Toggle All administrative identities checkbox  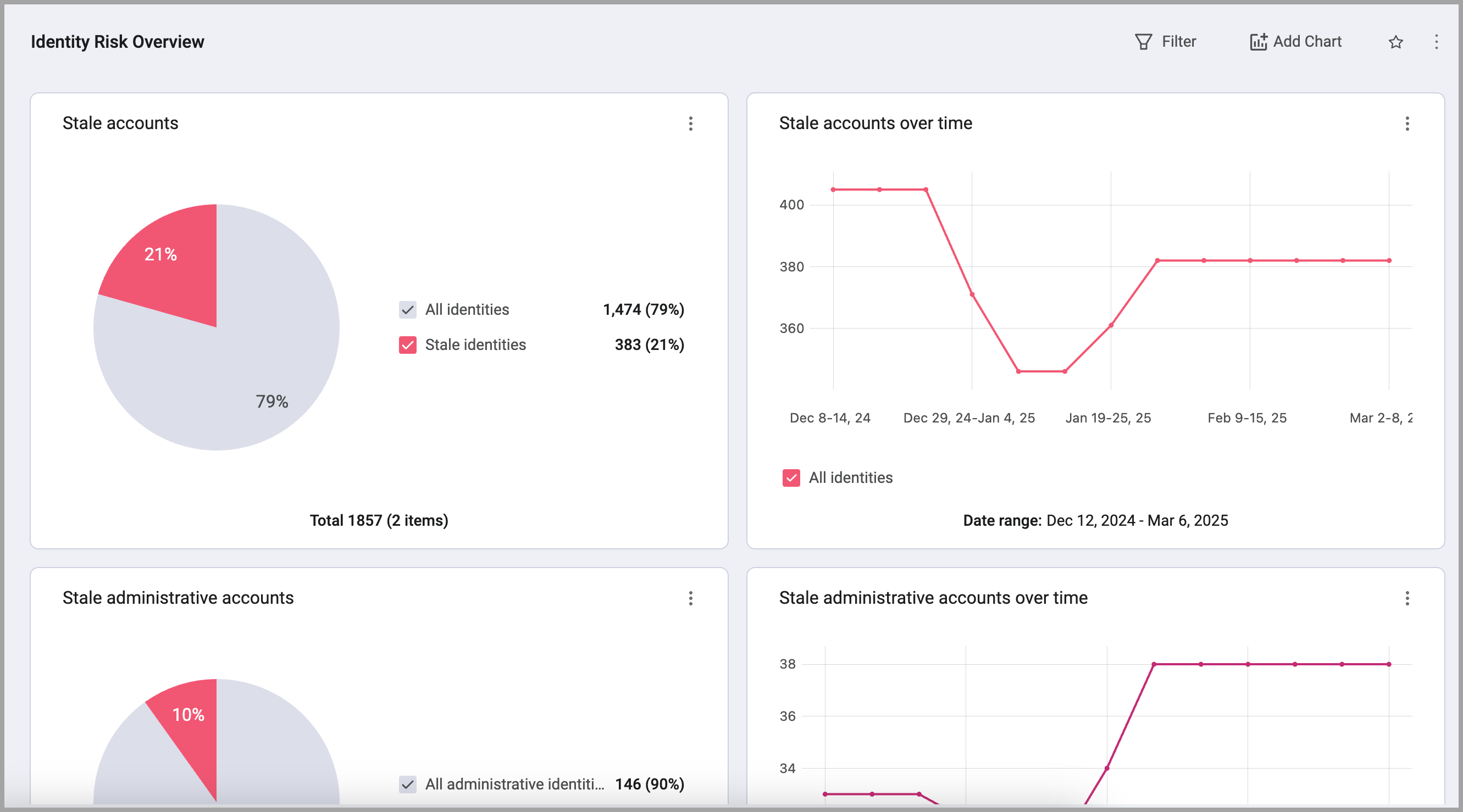[408, 784]
